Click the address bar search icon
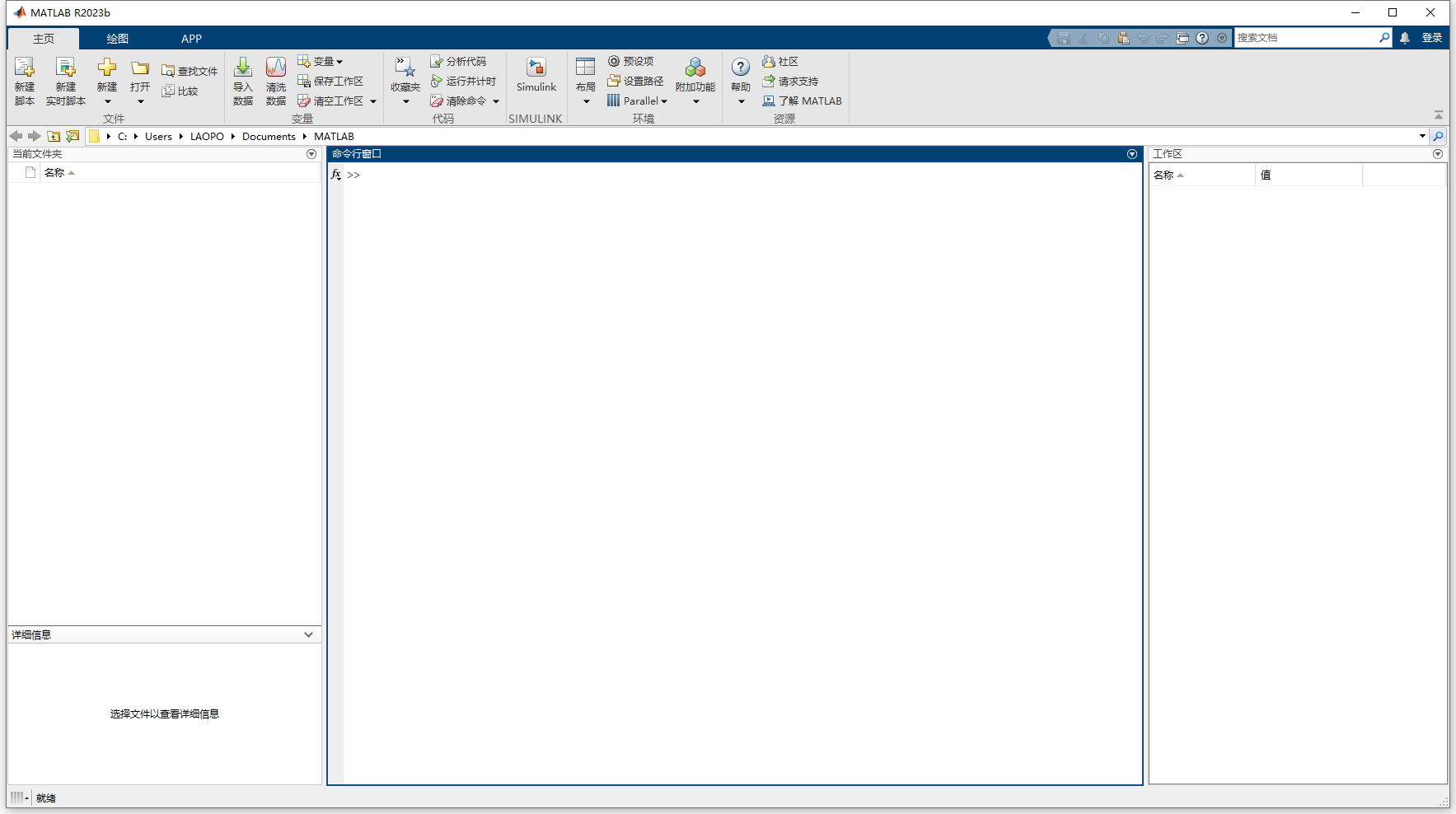1456x814 pixels. (1439, 136)
